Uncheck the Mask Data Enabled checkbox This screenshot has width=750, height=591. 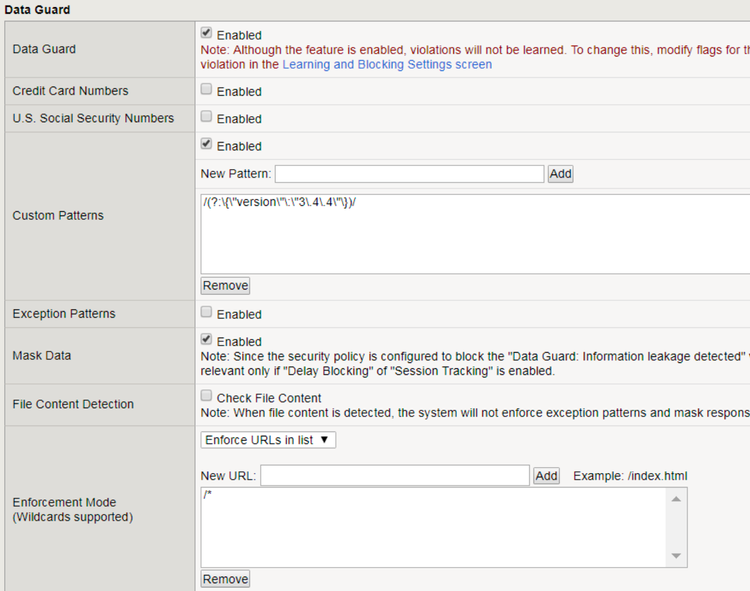pos(206,340)
